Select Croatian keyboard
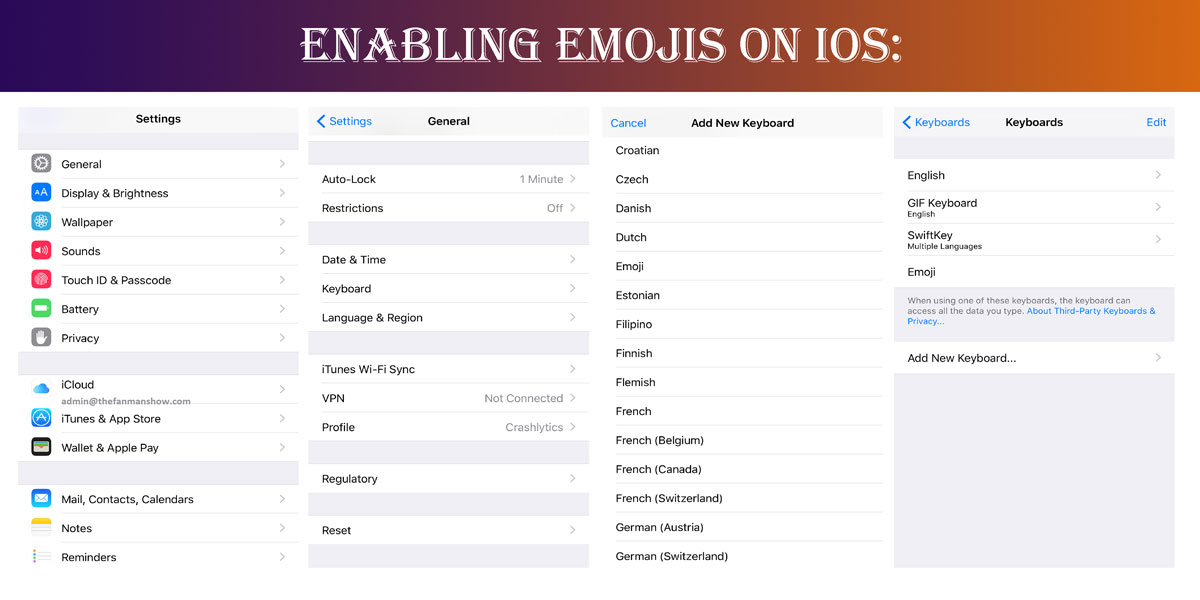This screenshot has height=600, width=1200. pyautogui.click(x=742, y=150)
